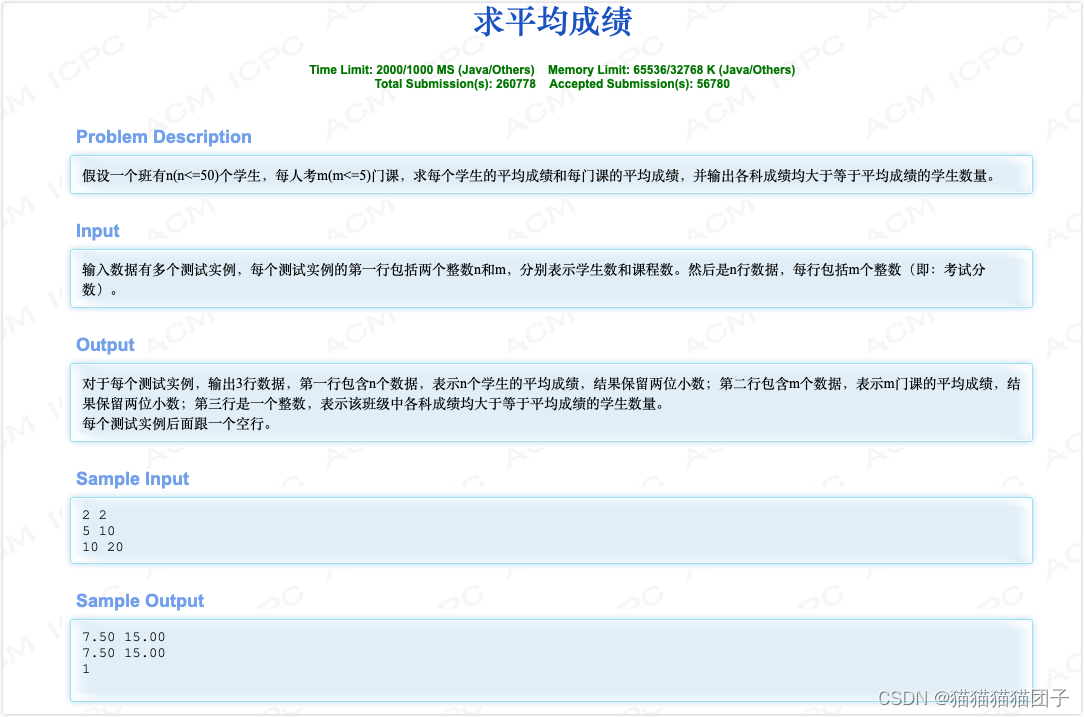The height and width of the screenshot is (717, 1084).
Task: Click sample input line '2 2'
Action: pos(94,515)
